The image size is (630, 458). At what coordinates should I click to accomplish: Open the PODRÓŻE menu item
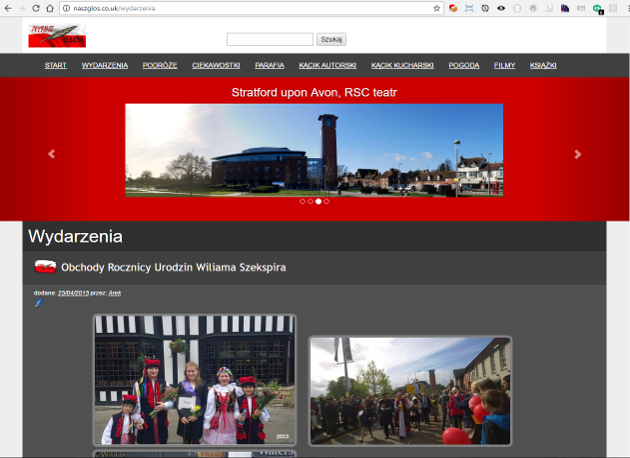(x=160, y=65)
